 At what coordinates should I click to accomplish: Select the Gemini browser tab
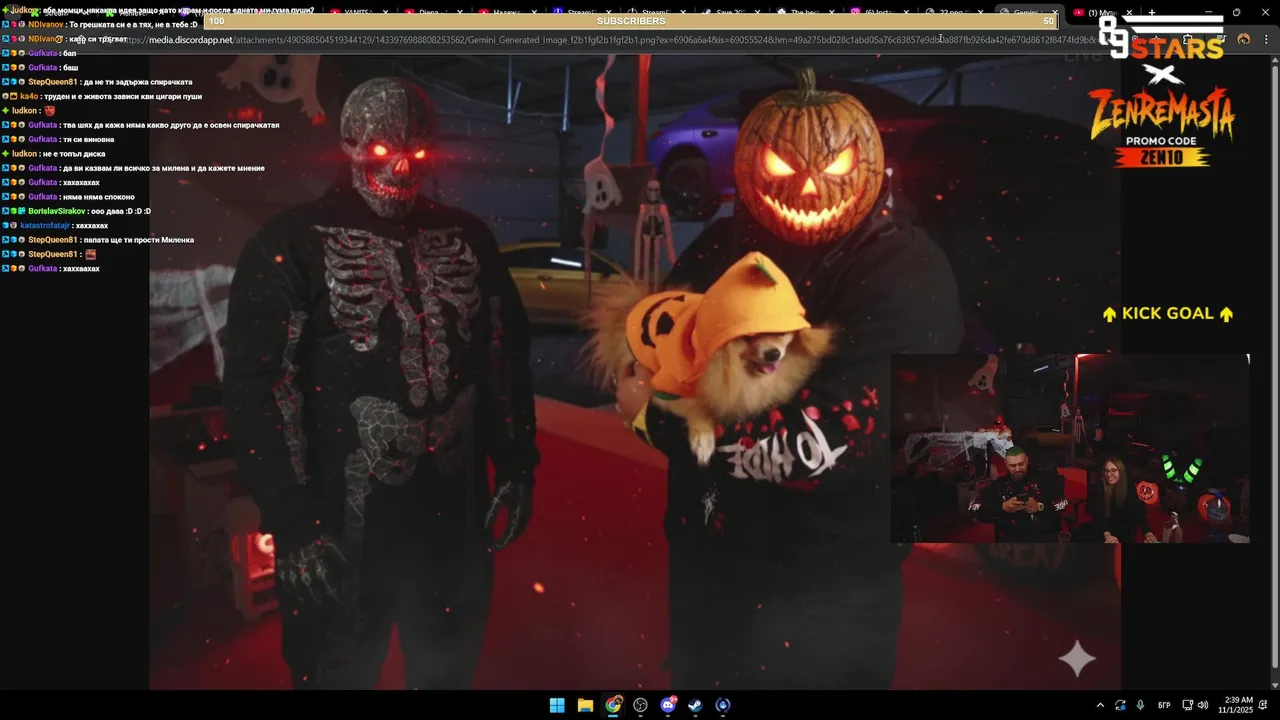1026,12
